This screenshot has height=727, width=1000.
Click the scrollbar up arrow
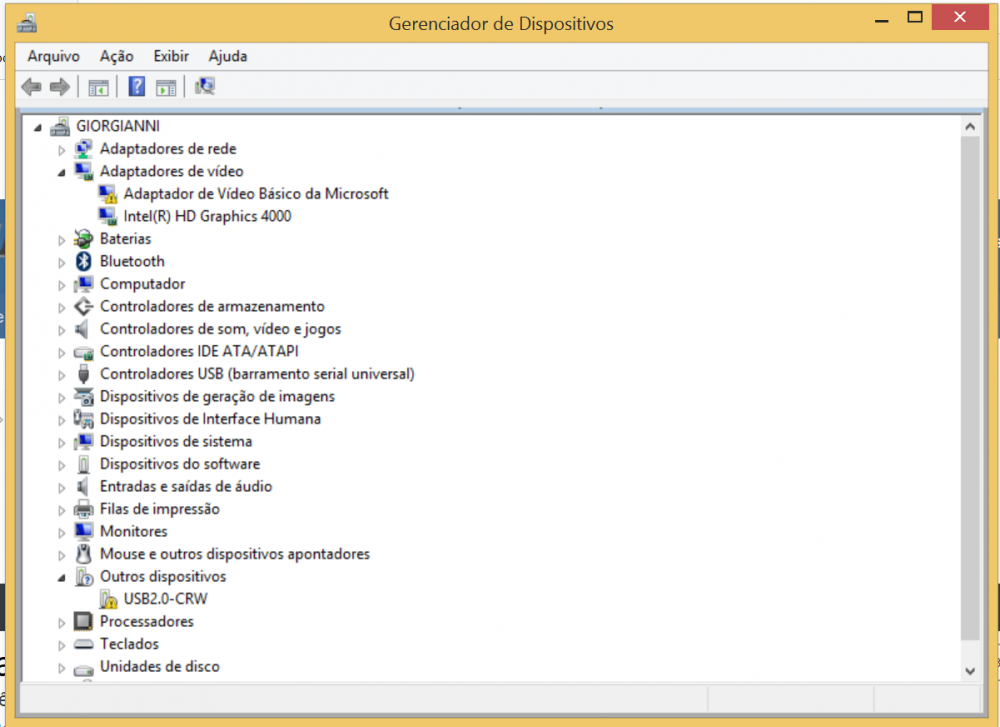[970, 126]
